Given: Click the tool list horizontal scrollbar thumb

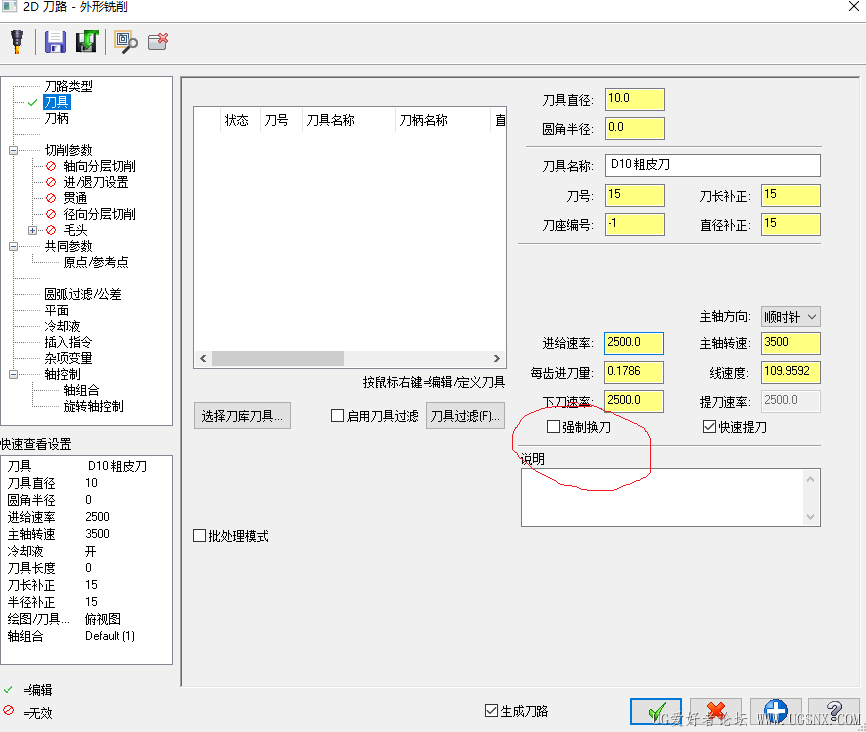Looking at the screenshot, I should 278,359.
